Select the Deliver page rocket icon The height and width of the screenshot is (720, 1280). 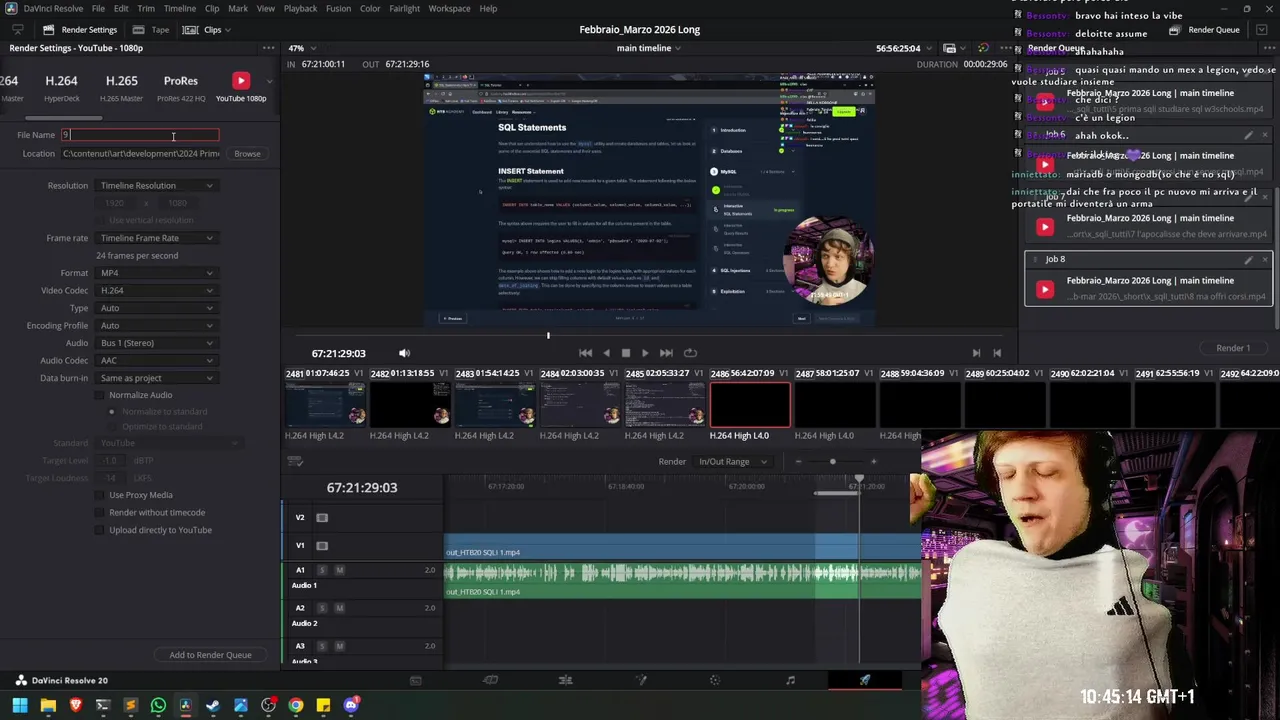(865, 680)
